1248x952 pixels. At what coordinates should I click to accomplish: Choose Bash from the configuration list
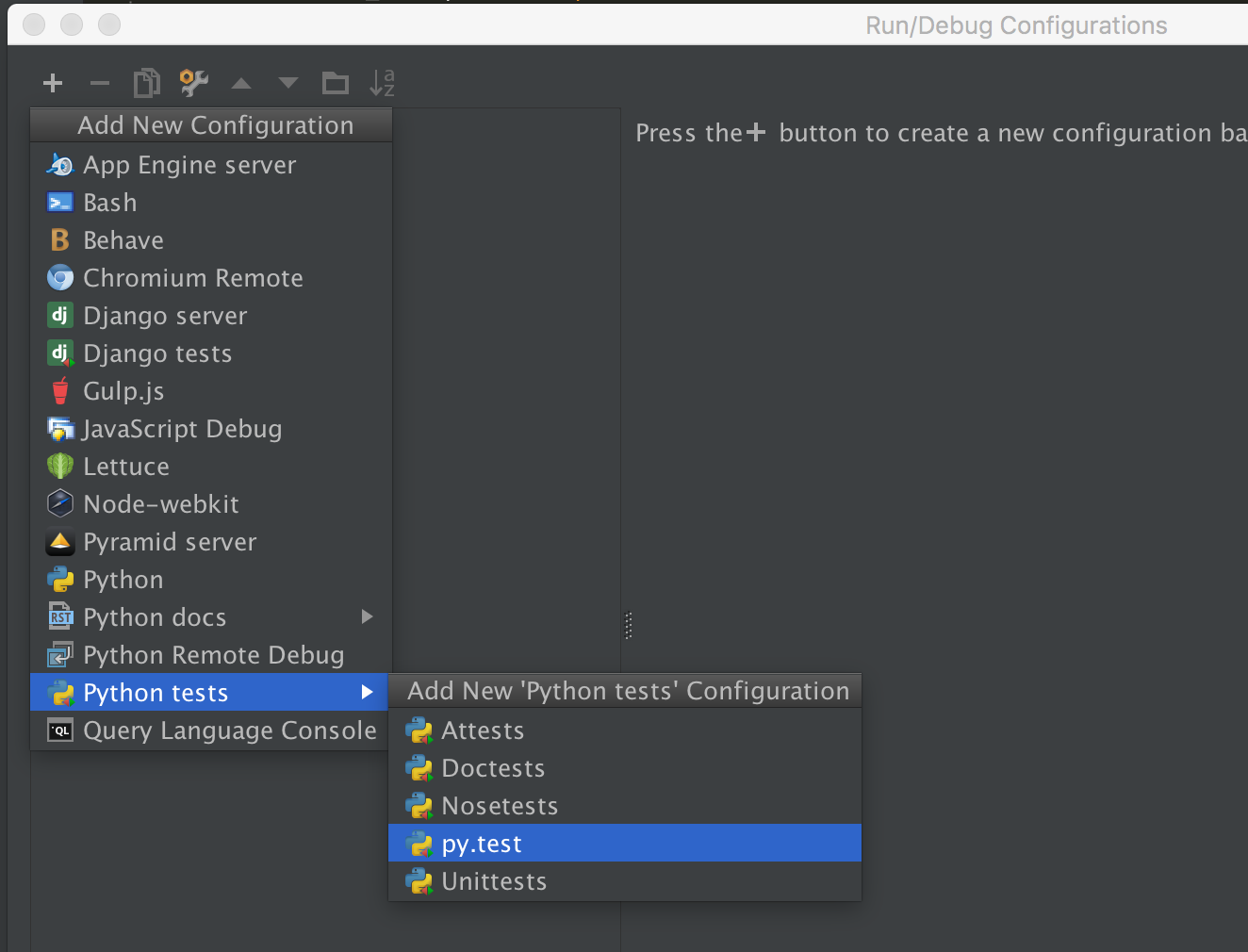pos(211,203)
